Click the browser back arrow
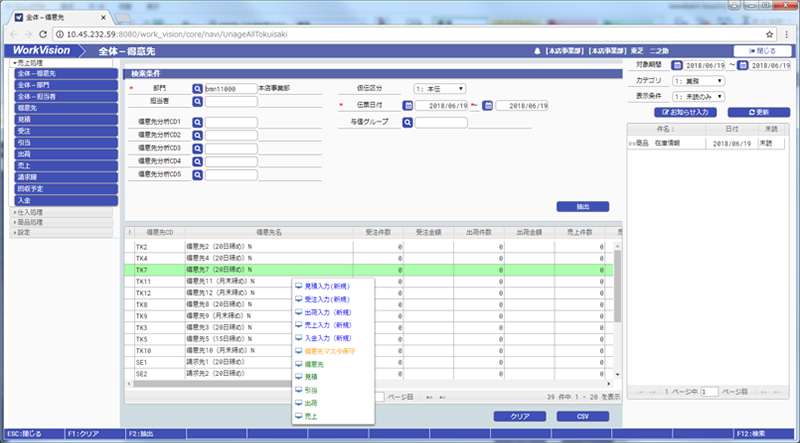 tap(14, 34)
